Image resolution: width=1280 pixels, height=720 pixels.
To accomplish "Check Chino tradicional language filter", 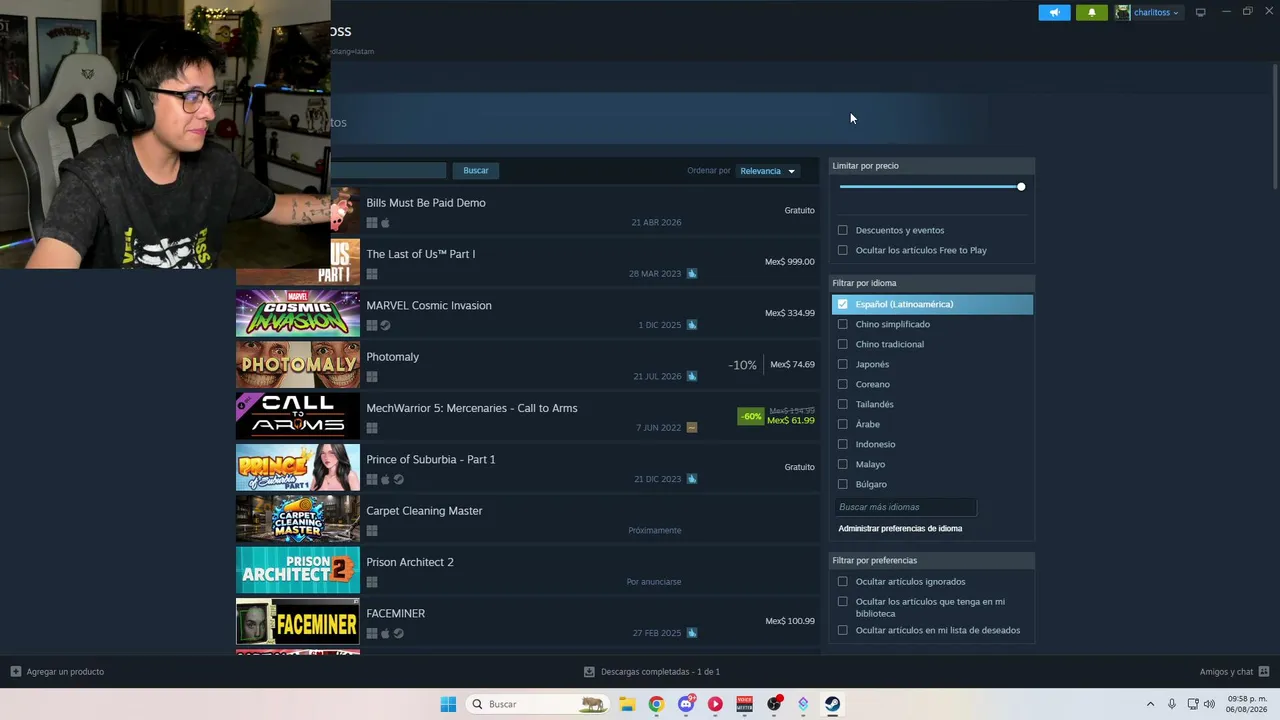I will pyautogui.click(x=843, y=344).
